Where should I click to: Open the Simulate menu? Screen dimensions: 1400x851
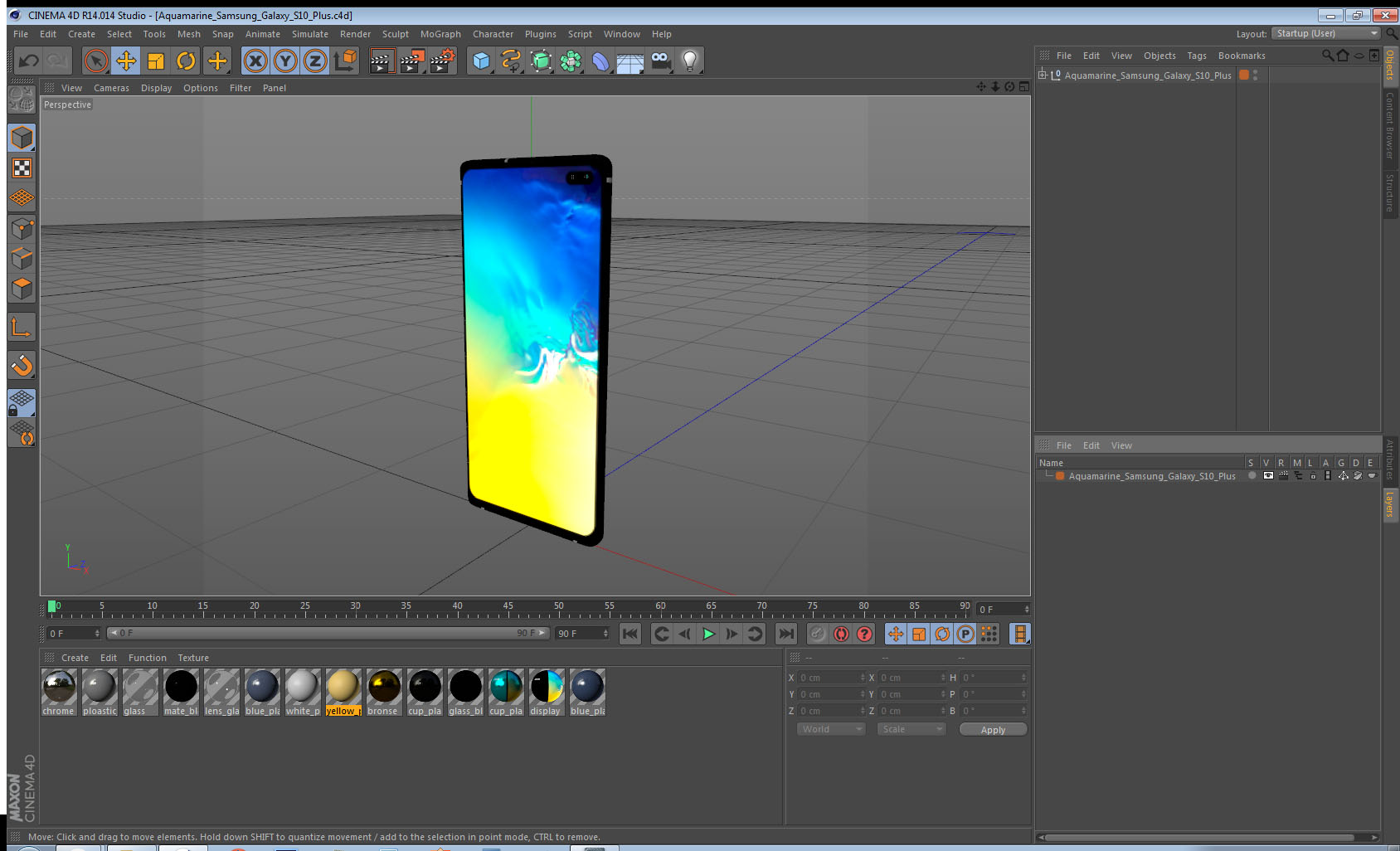pos(309,34)
